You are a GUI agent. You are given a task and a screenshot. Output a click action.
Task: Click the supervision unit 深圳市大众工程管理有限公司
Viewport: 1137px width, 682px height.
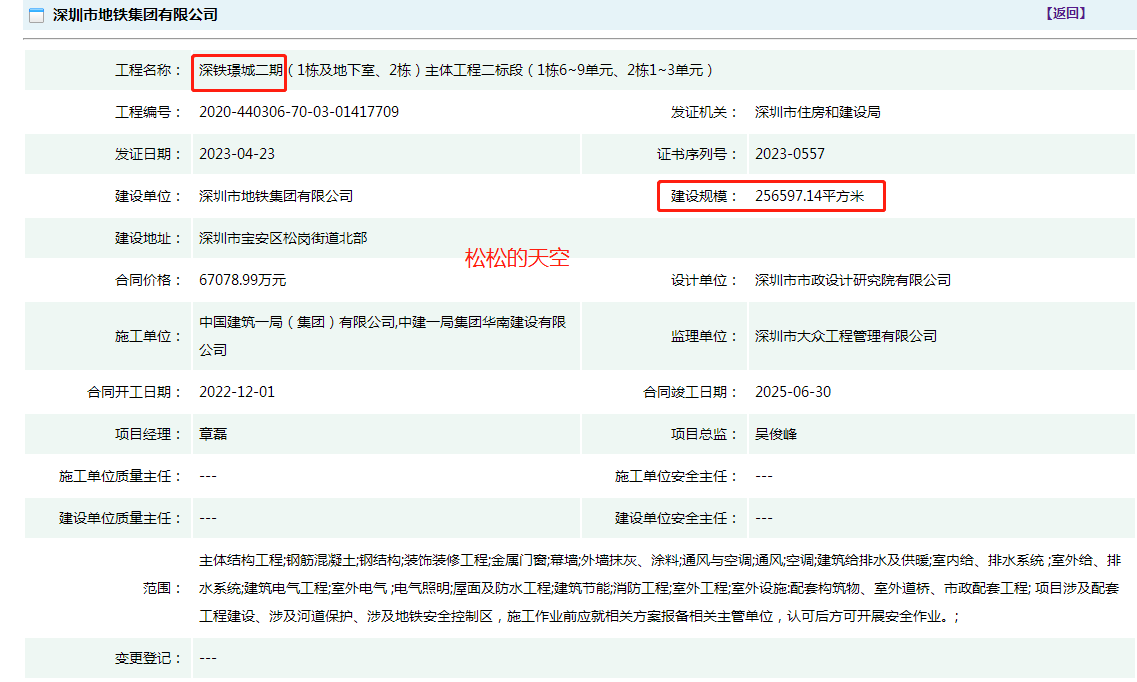click(x=846, y=336)
